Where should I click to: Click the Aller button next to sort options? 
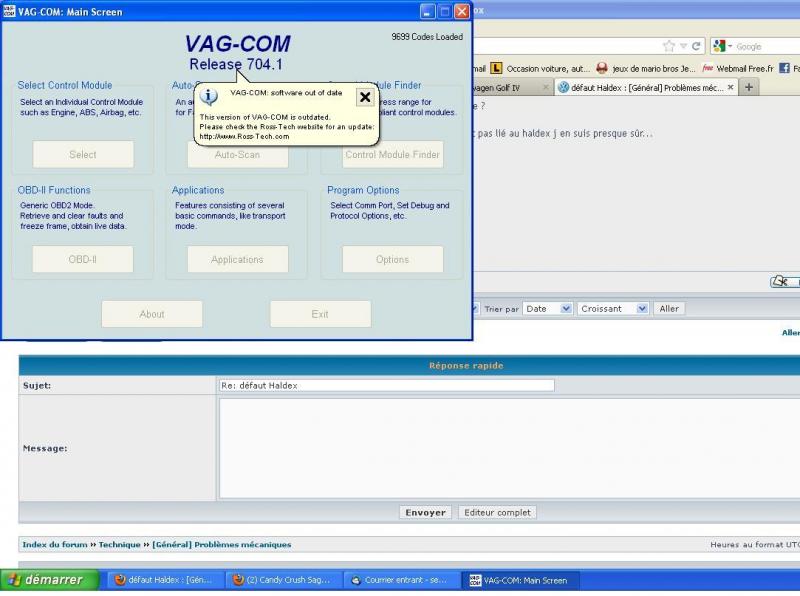pyautogui.click(x=669, y=309)
